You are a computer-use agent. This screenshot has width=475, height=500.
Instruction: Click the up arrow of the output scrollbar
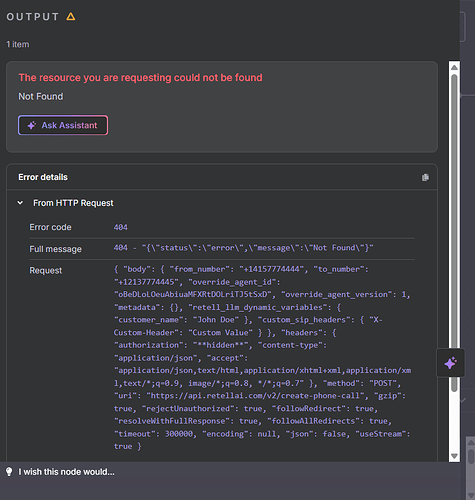pyautogui.click(x=454, y=67)
